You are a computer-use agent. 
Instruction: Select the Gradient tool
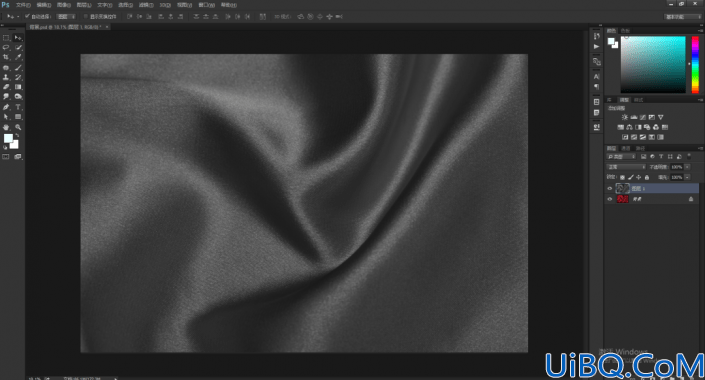point(18,87)
